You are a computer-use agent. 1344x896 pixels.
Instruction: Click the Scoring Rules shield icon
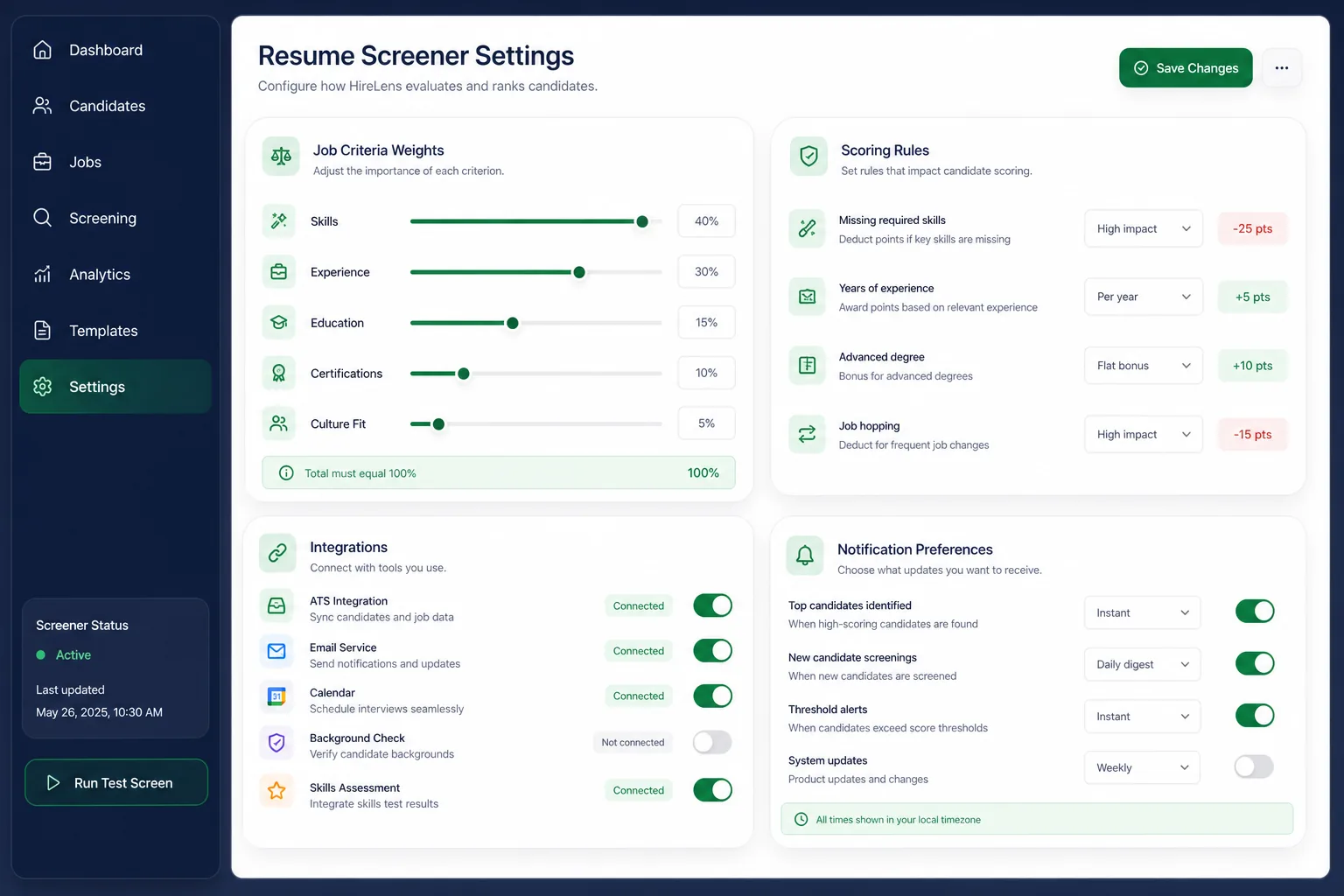808,157
